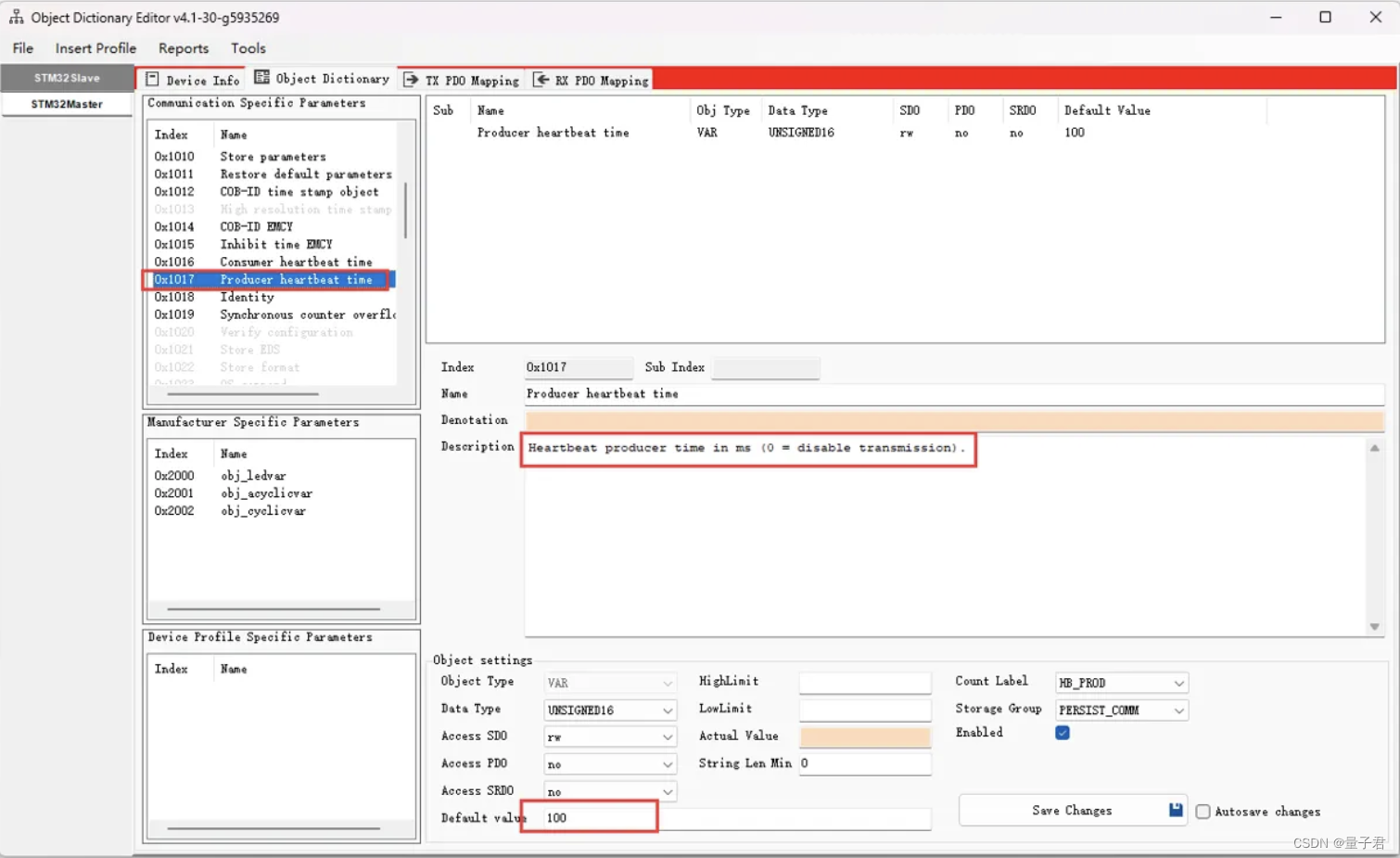
Task: Select the STM32Slave device tab
Action: [x=67, y=78]
